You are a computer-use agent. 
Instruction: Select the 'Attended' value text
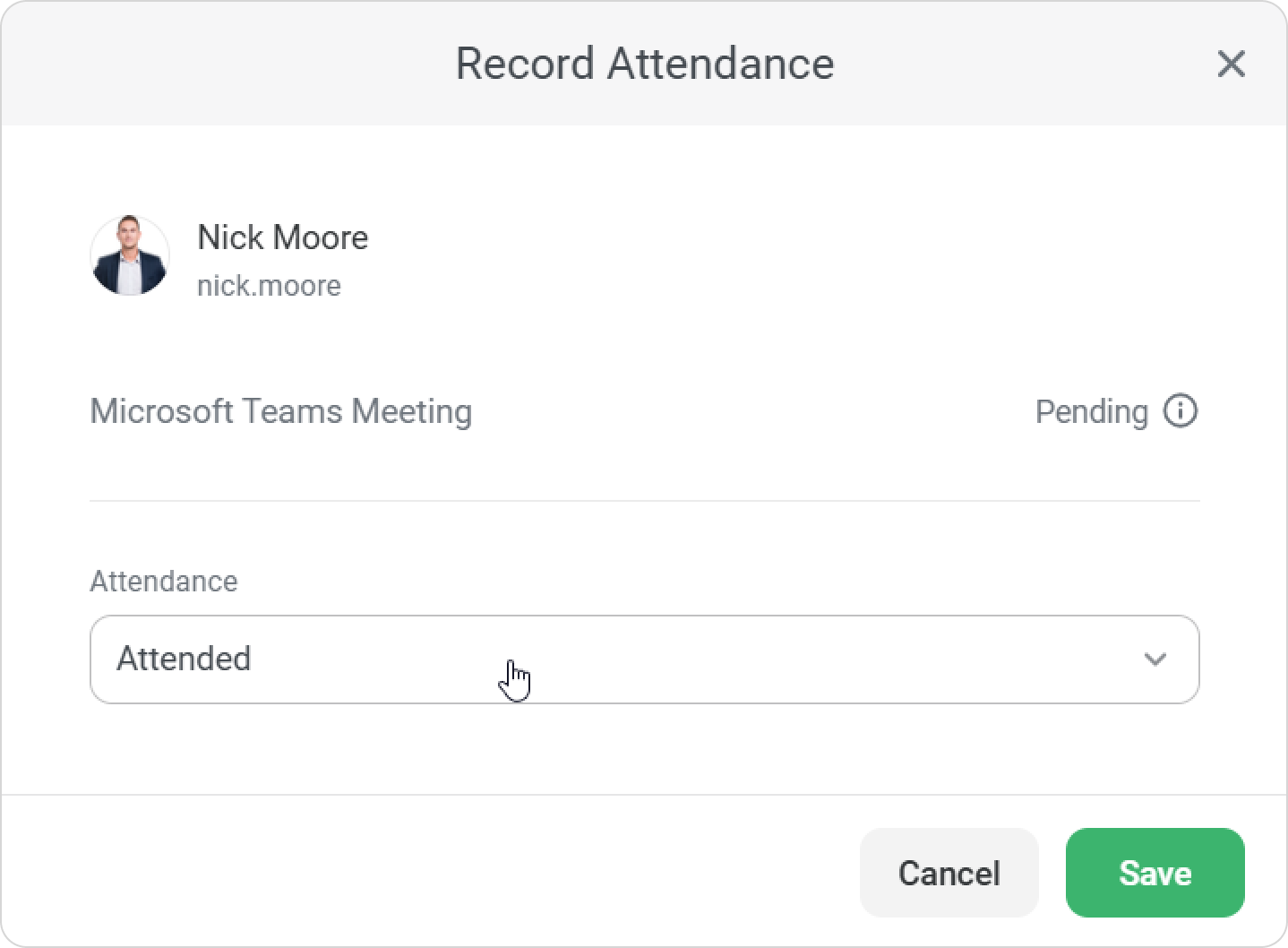pyautogui.click(x=184, y=659)
